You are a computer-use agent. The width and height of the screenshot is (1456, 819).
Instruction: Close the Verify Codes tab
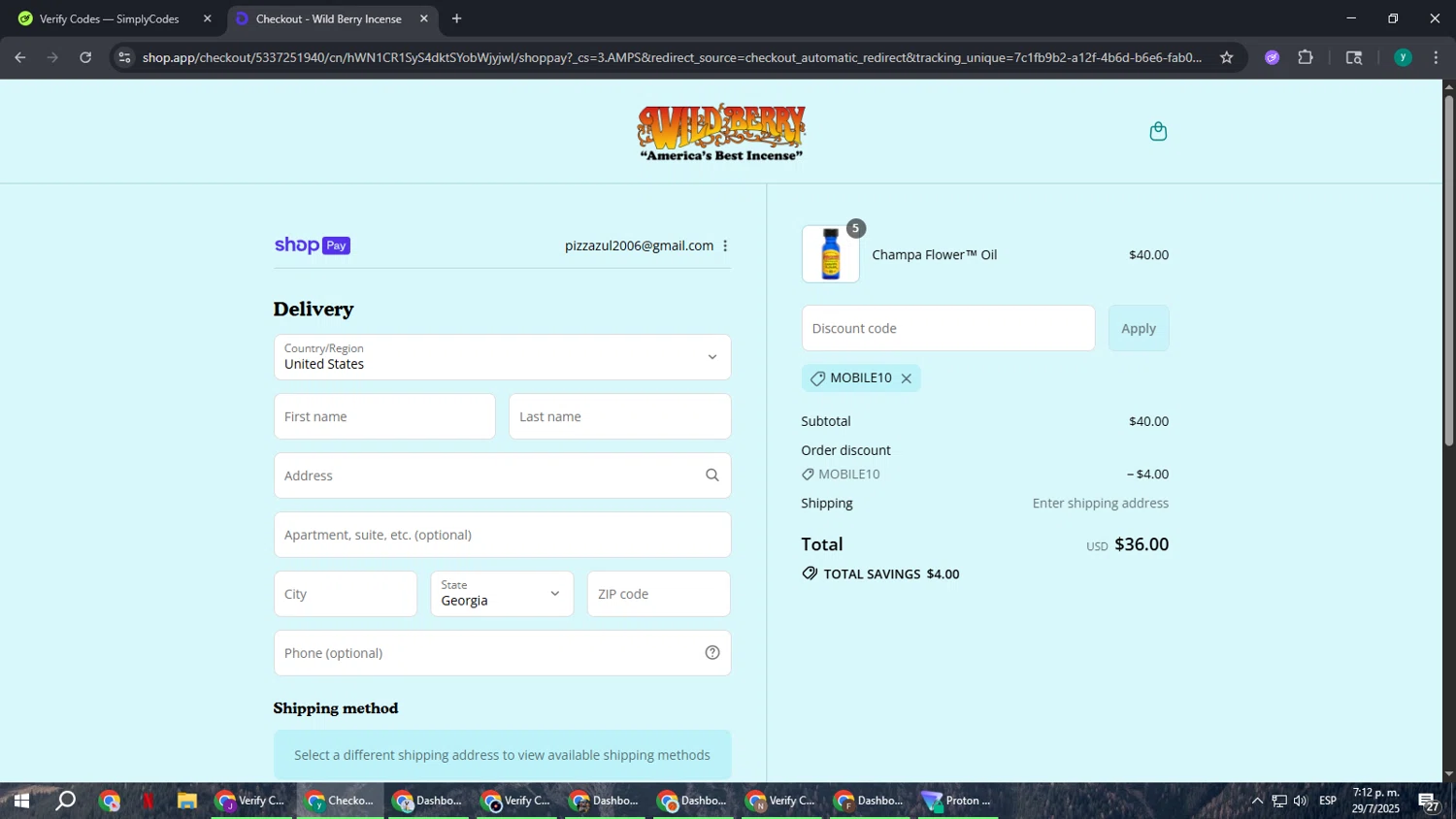[207, 18]
